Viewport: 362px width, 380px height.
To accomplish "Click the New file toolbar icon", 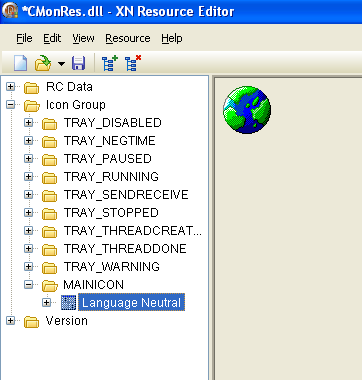I will [20, 63].
